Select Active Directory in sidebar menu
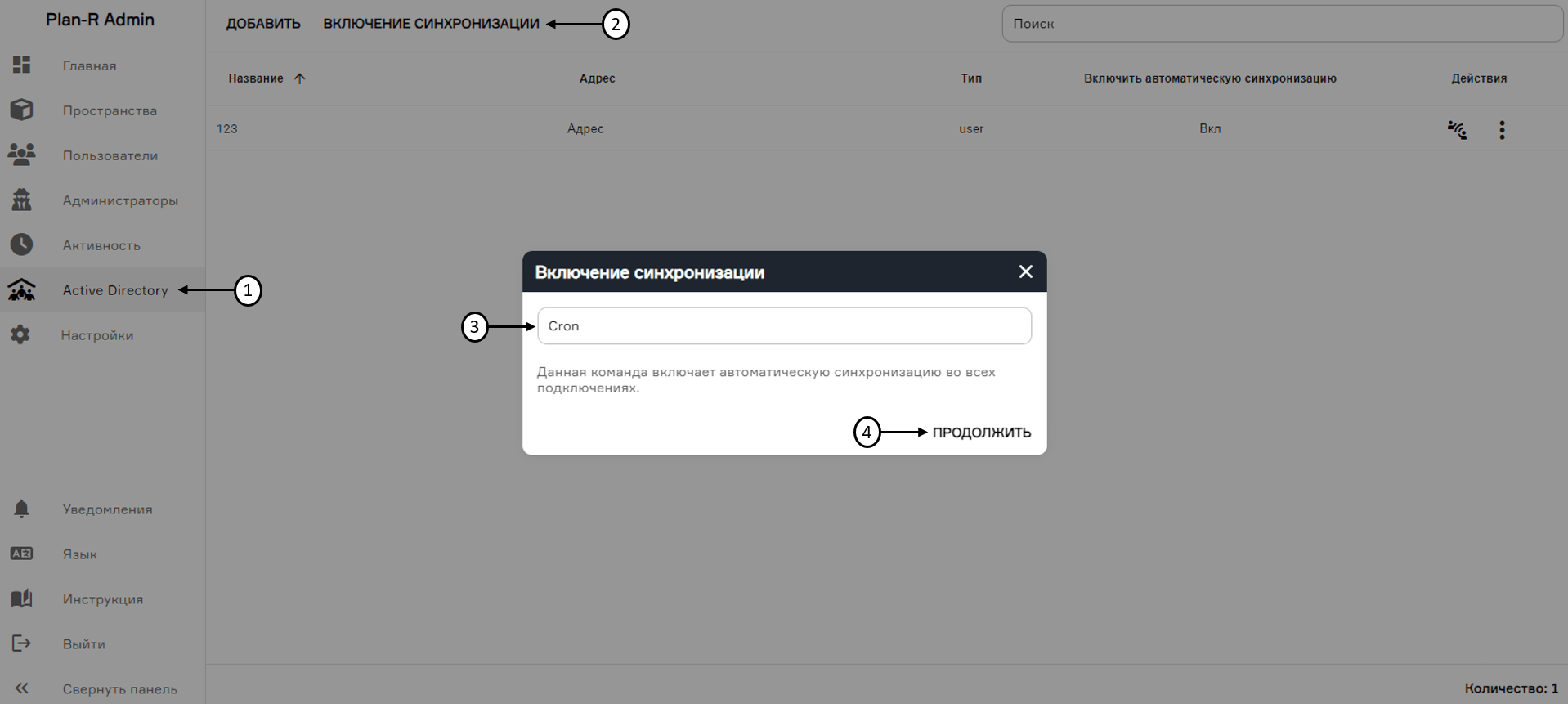 [114, 290]
